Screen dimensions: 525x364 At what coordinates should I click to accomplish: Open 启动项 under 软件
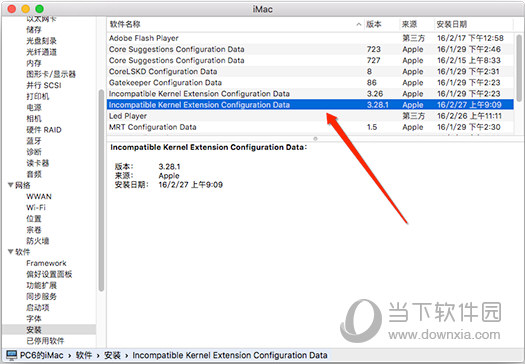(38, 307)
